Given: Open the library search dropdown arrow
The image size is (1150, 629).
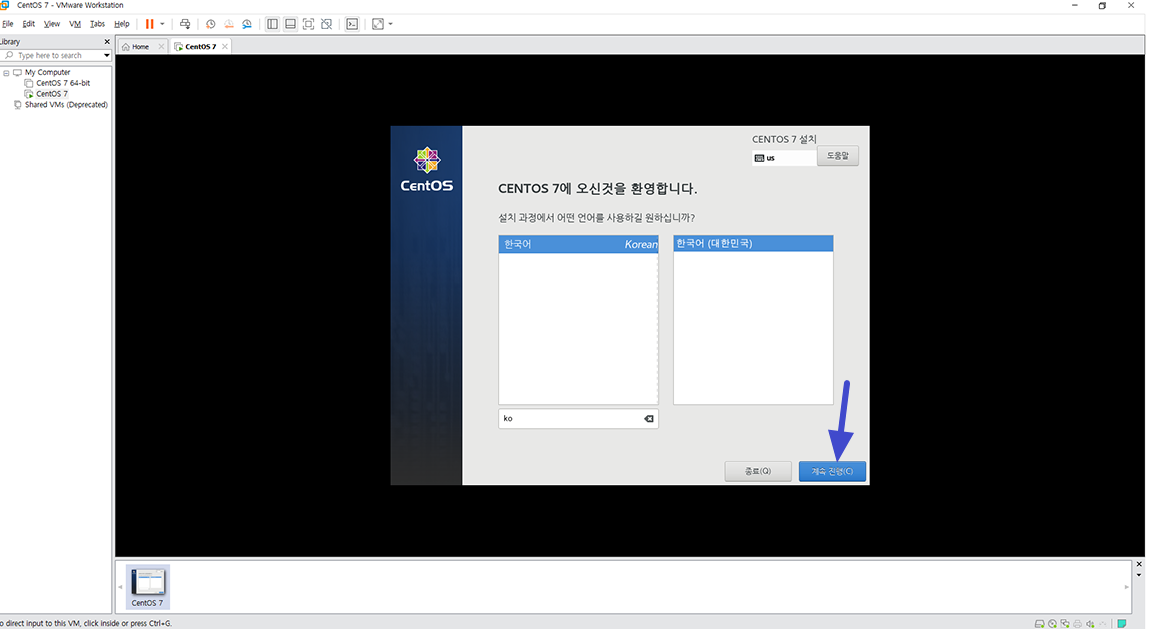Looking at the screenshot, I should [x=106, y=56].
